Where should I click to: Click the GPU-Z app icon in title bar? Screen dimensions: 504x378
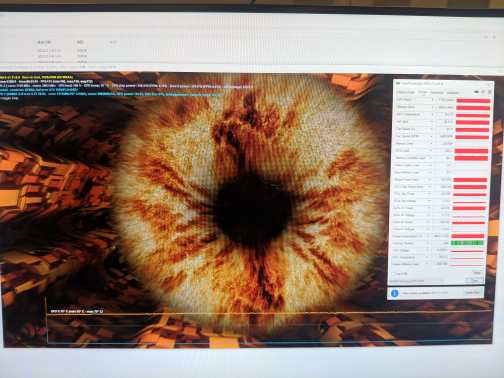[x=397, y=83]
